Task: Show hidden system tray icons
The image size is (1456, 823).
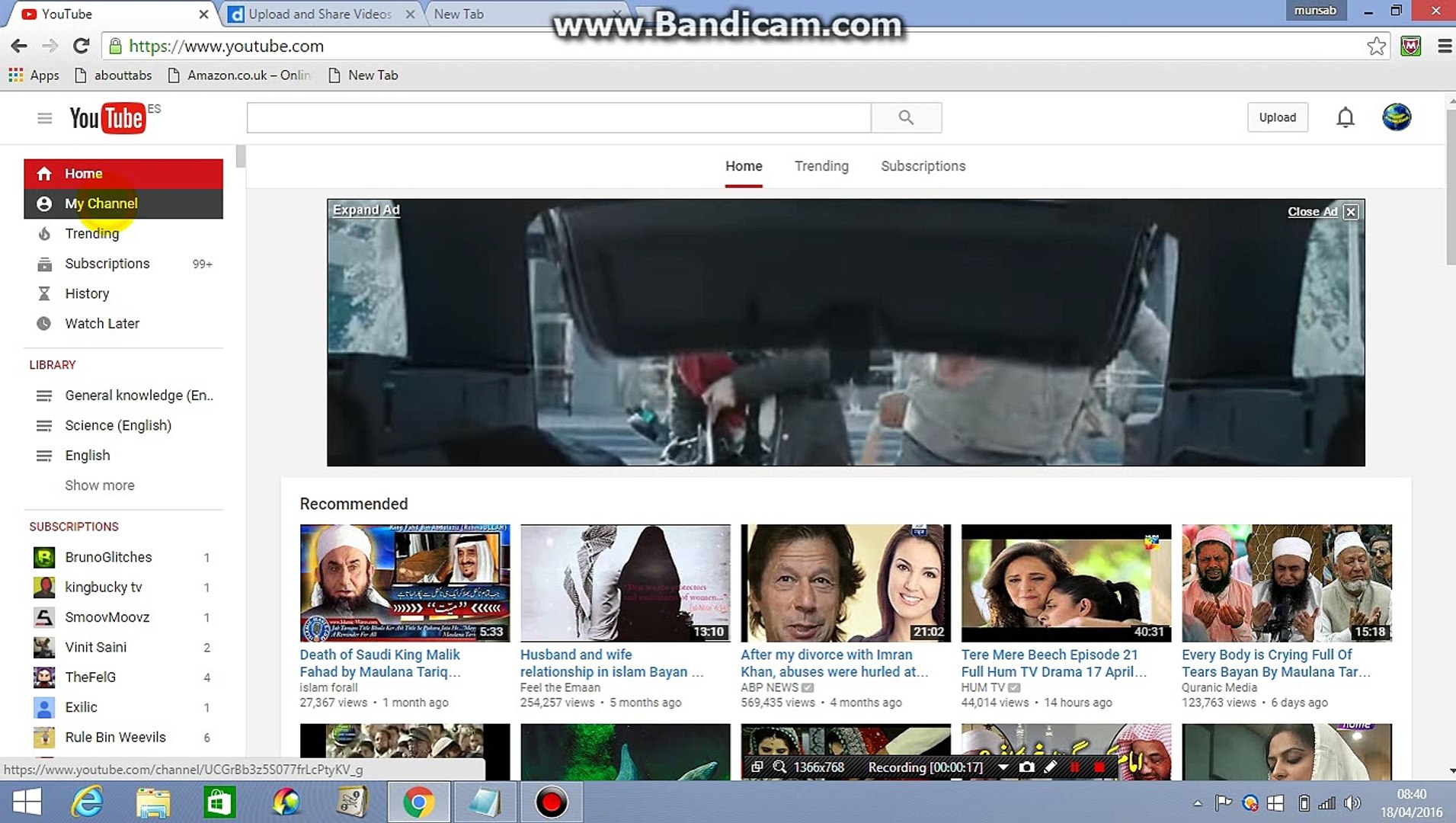Action: [1198, 803]
